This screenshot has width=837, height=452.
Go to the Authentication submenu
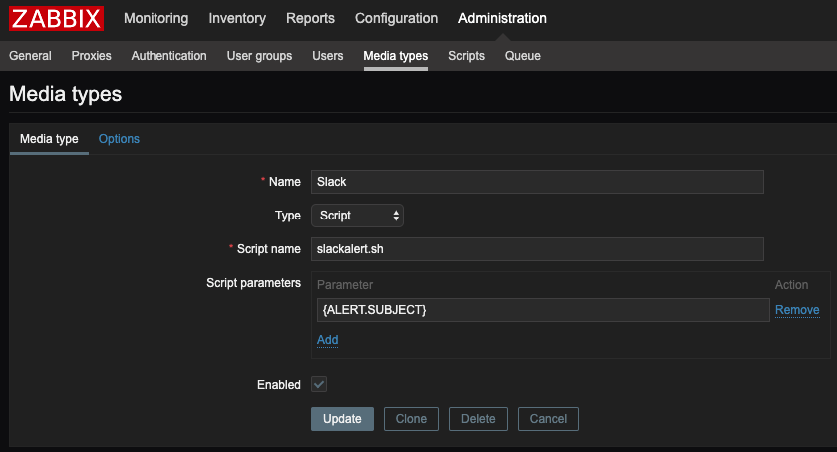(169, 55)
